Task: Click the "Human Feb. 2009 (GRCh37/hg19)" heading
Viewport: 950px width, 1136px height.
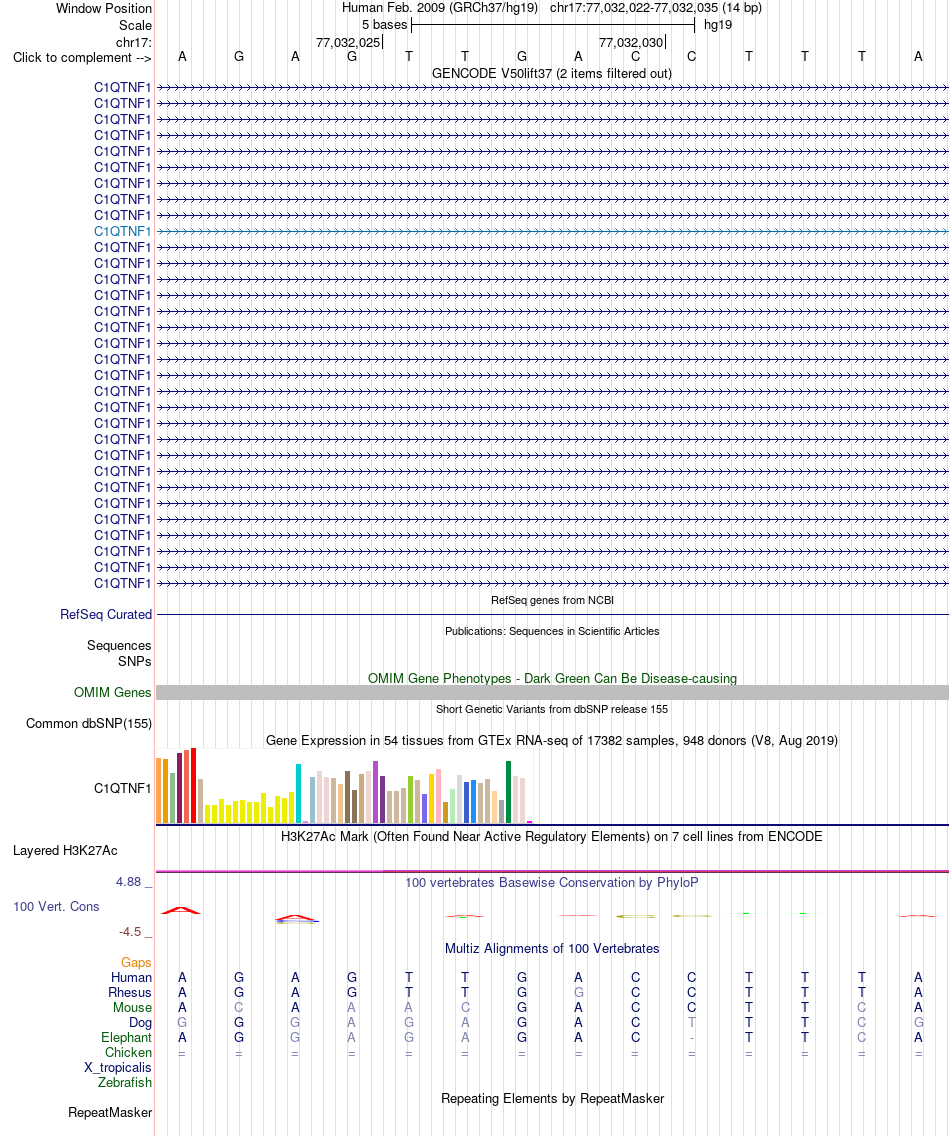Action: 440,8
